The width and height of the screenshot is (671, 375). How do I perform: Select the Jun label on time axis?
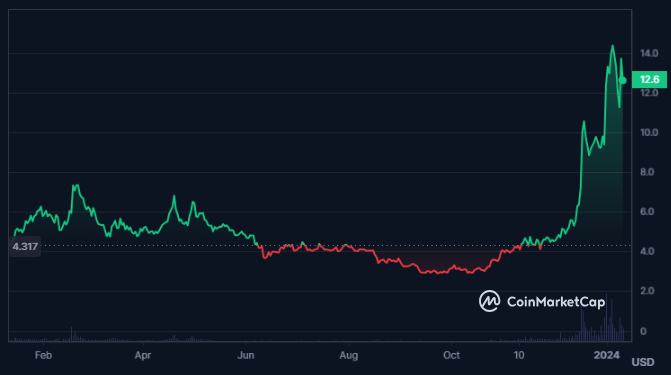(246, 355)
